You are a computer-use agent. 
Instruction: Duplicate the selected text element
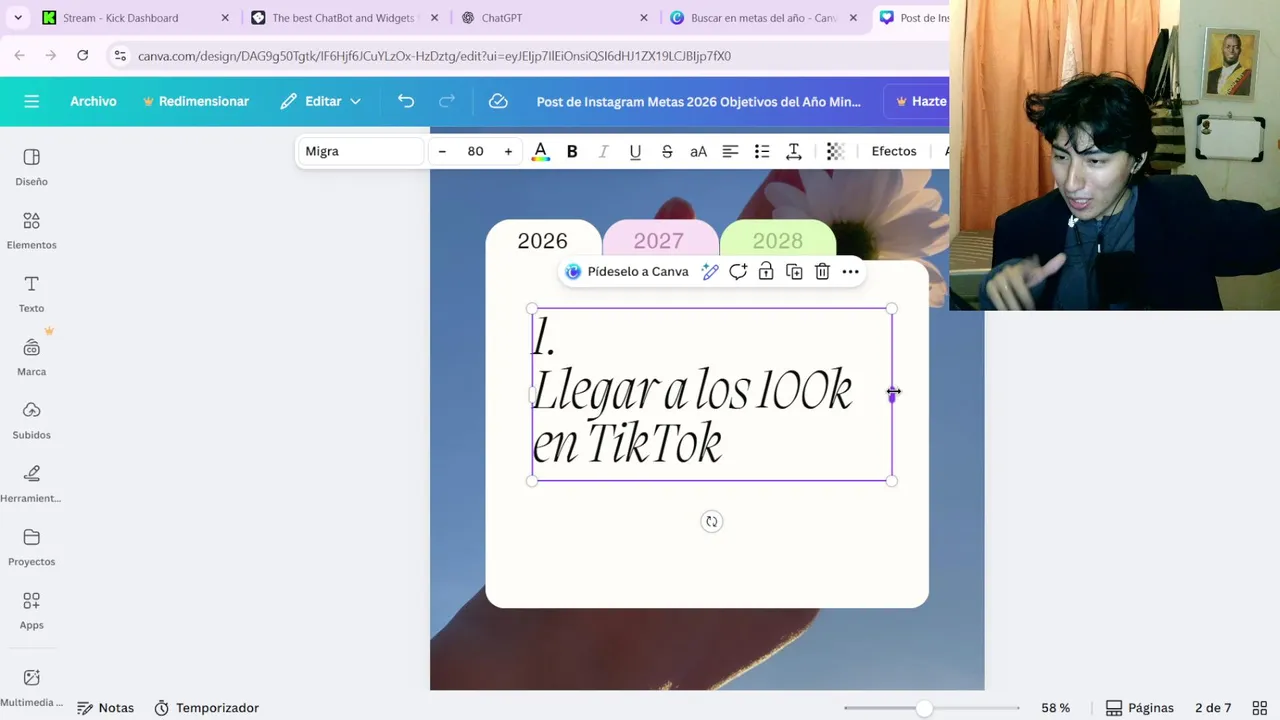(794, 271)
